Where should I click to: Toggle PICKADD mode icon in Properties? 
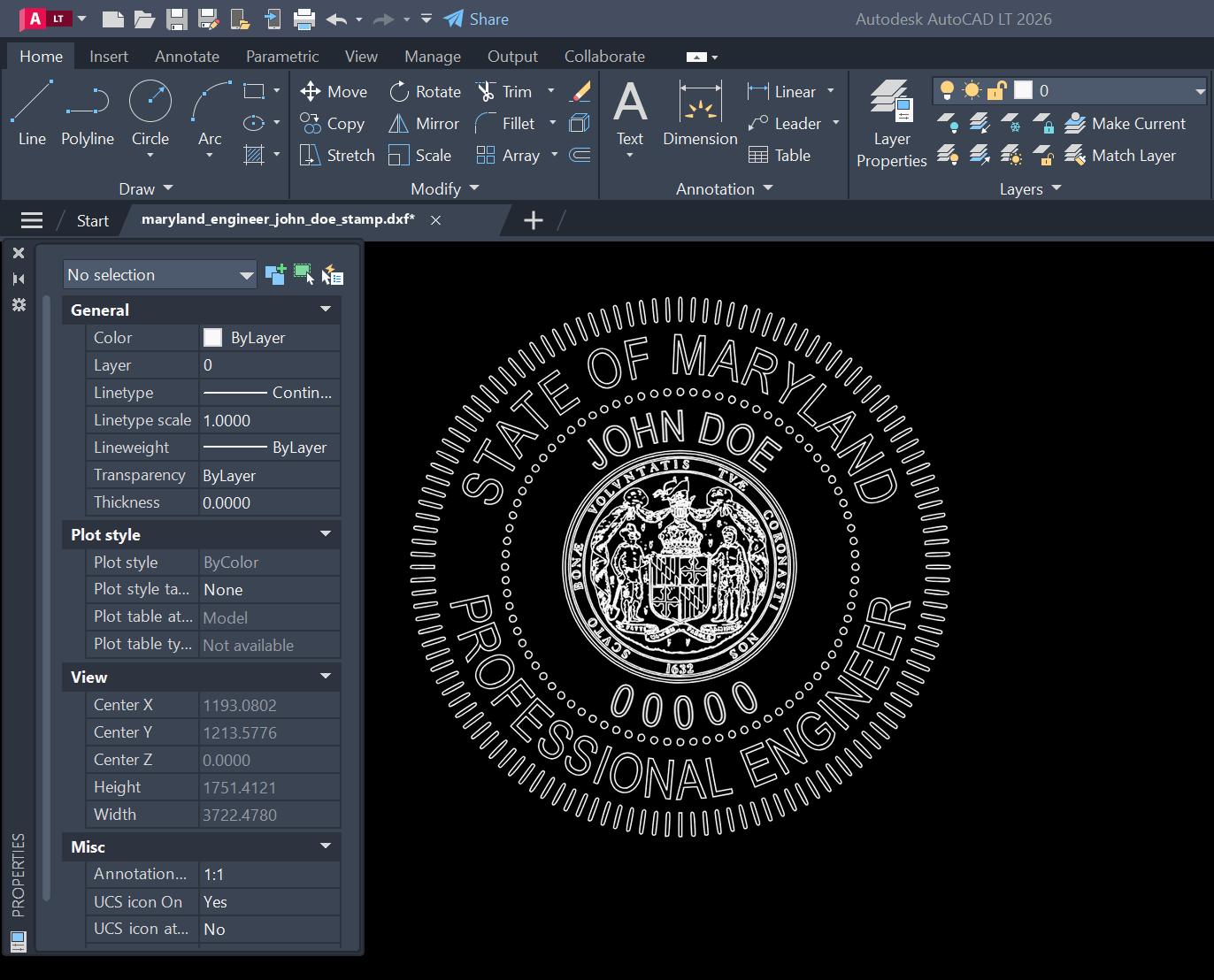275,275
